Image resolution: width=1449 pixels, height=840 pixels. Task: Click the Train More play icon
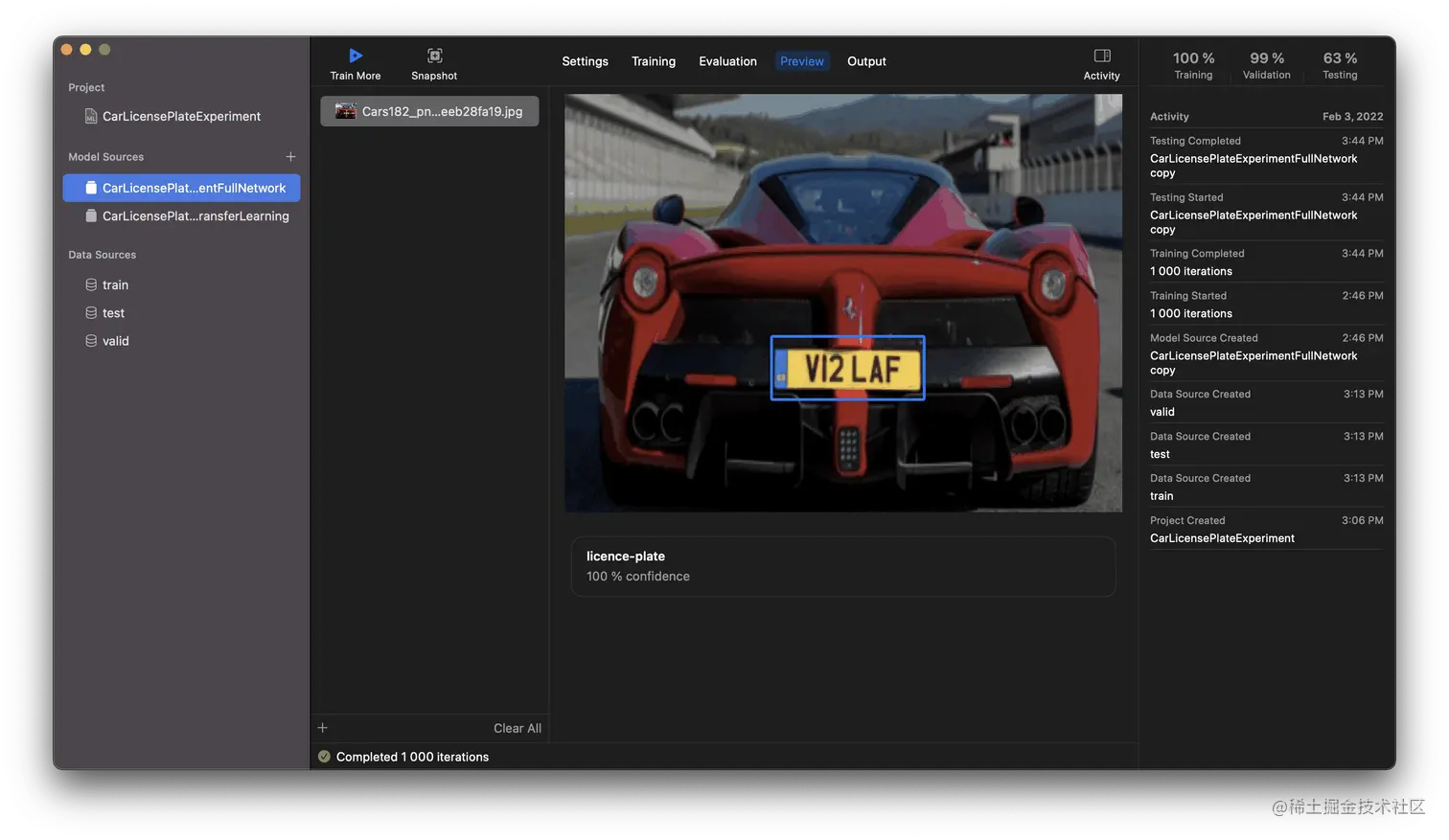(356, 55)
